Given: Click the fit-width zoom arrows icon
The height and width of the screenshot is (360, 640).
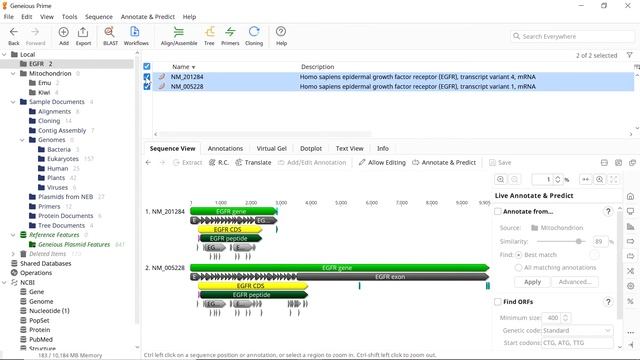Looking at the screenshot, I should coord(586,179).
